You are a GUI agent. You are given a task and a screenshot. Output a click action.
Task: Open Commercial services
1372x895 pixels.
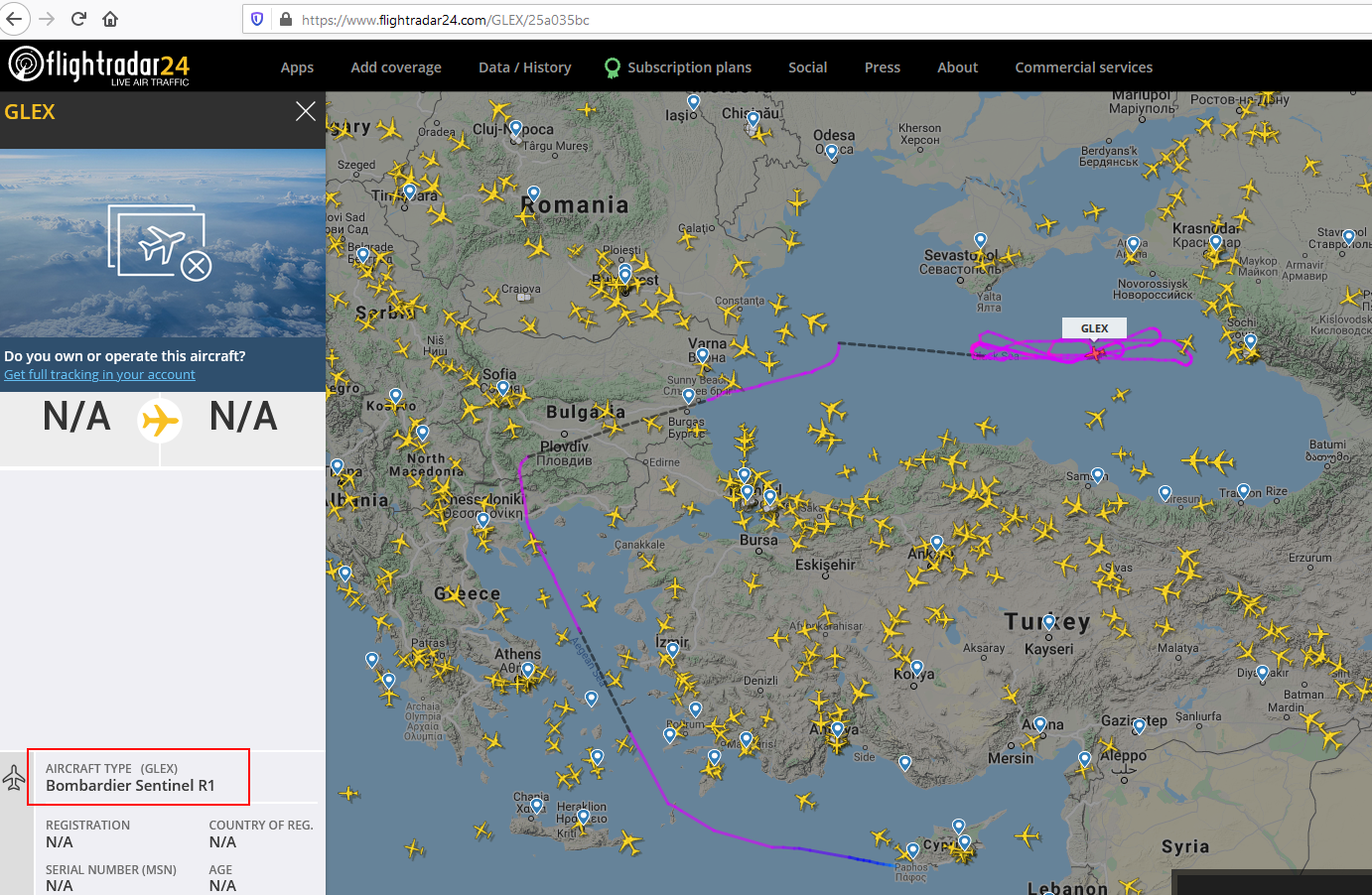click(x=1084, y=67)
